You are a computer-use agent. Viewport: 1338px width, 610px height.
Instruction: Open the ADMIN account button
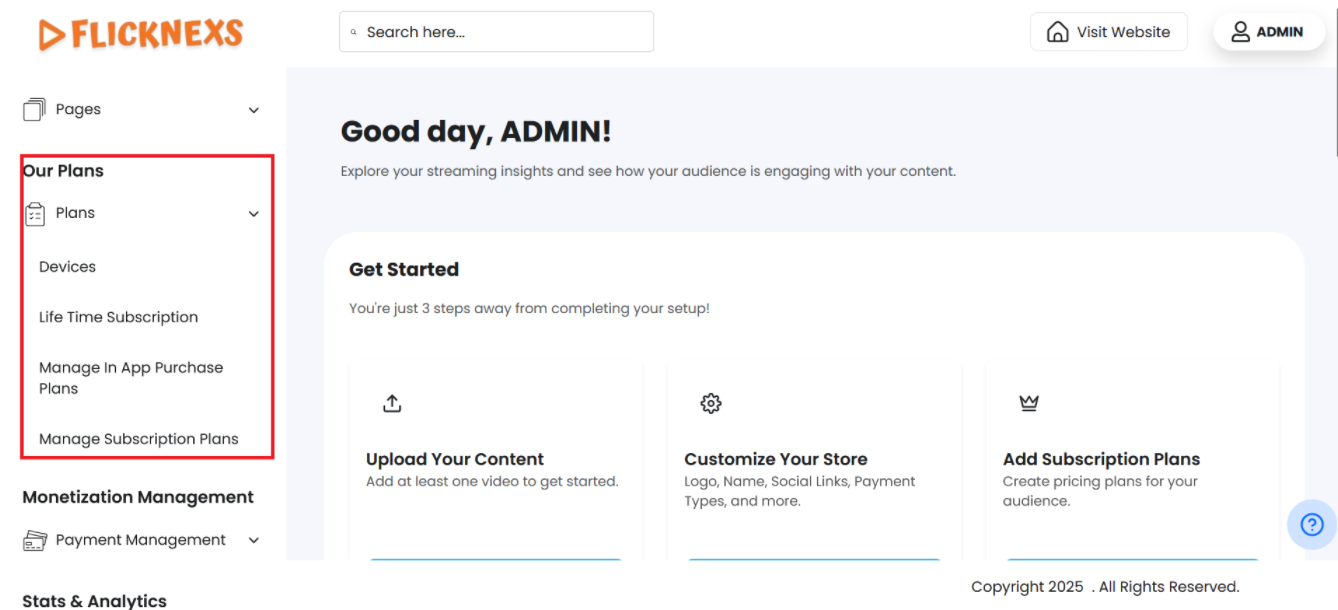(x=1268, y=32)
